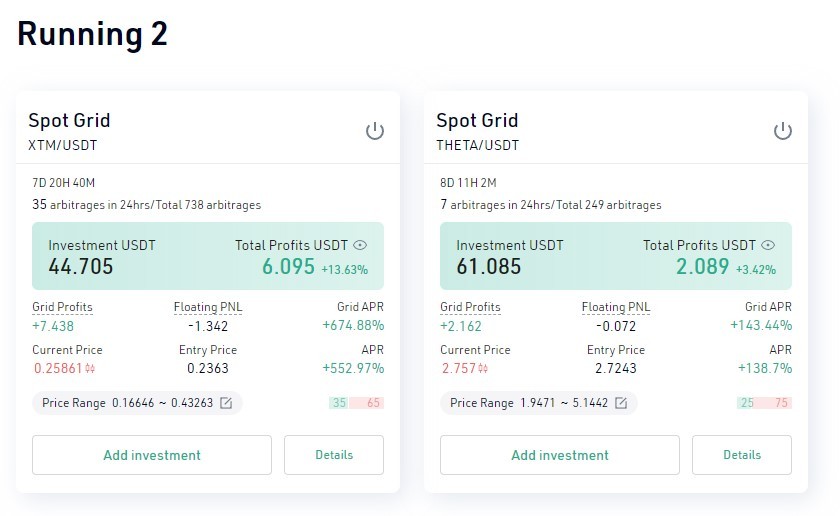Add investment to THETA/USDT bot
The width and height of the screenshot is (840, 516).
[x=560, y=455]
